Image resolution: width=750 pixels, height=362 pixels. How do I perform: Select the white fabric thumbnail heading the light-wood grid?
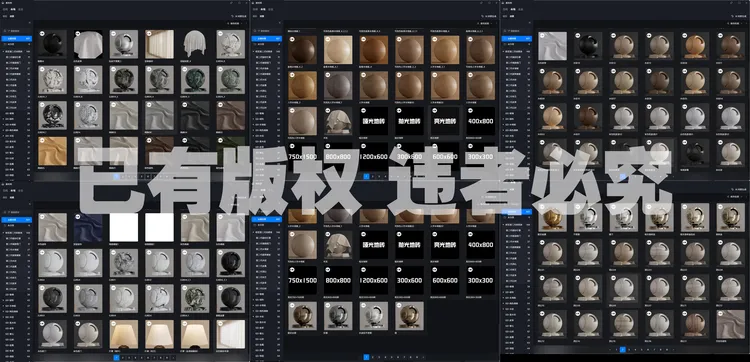[x=552, y=46]
